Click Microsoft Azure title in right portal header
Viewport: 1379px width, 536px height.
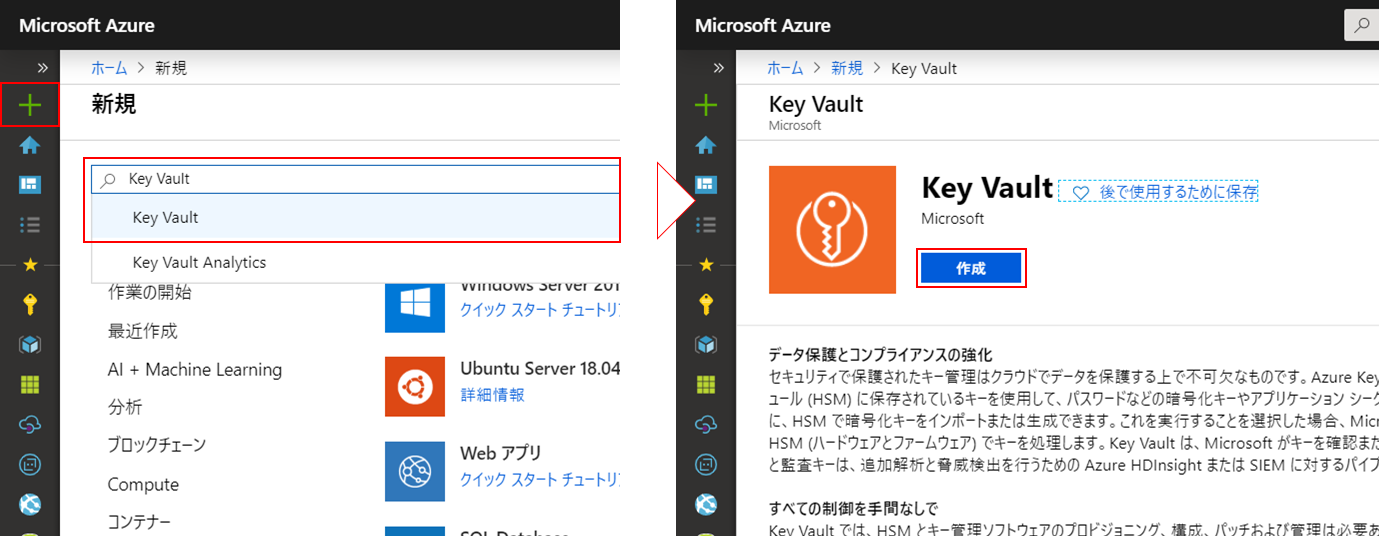click(763, 25)
